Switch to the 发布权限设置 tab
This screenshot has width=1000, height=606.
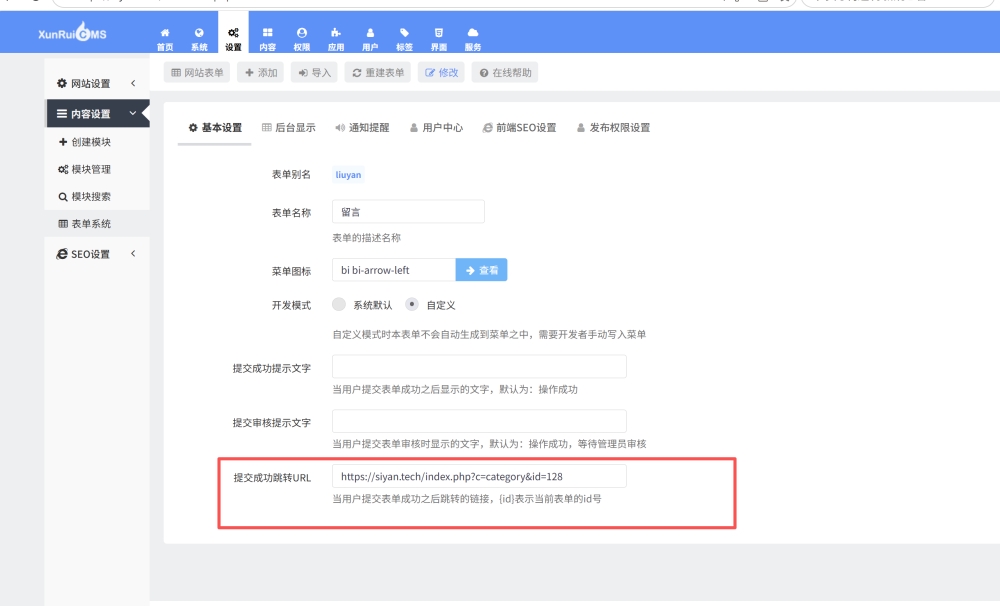coord(613,128)
